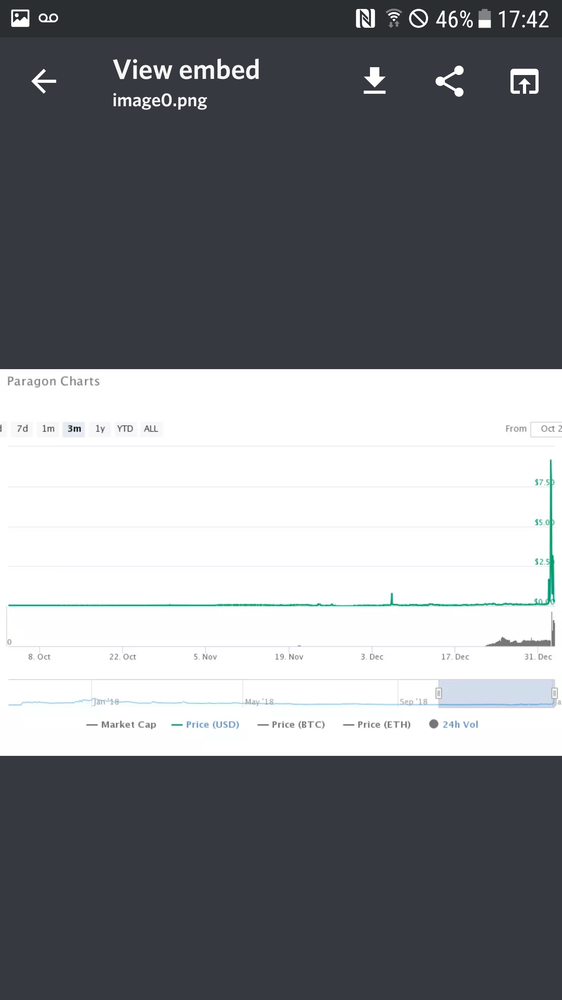The width and height of the screenshot is (562, 1000).
Task: Click the 3. Dec date label
Action: 372,657
